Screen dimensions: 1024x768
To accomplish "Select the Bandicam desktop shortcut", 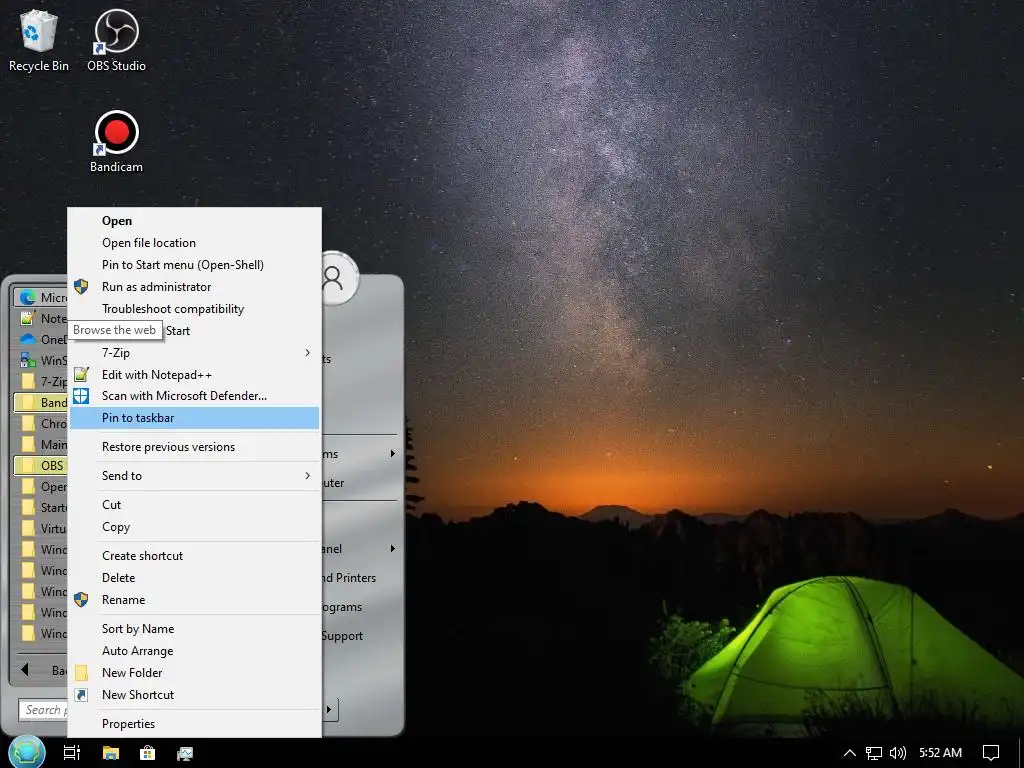I will (116, 142).
